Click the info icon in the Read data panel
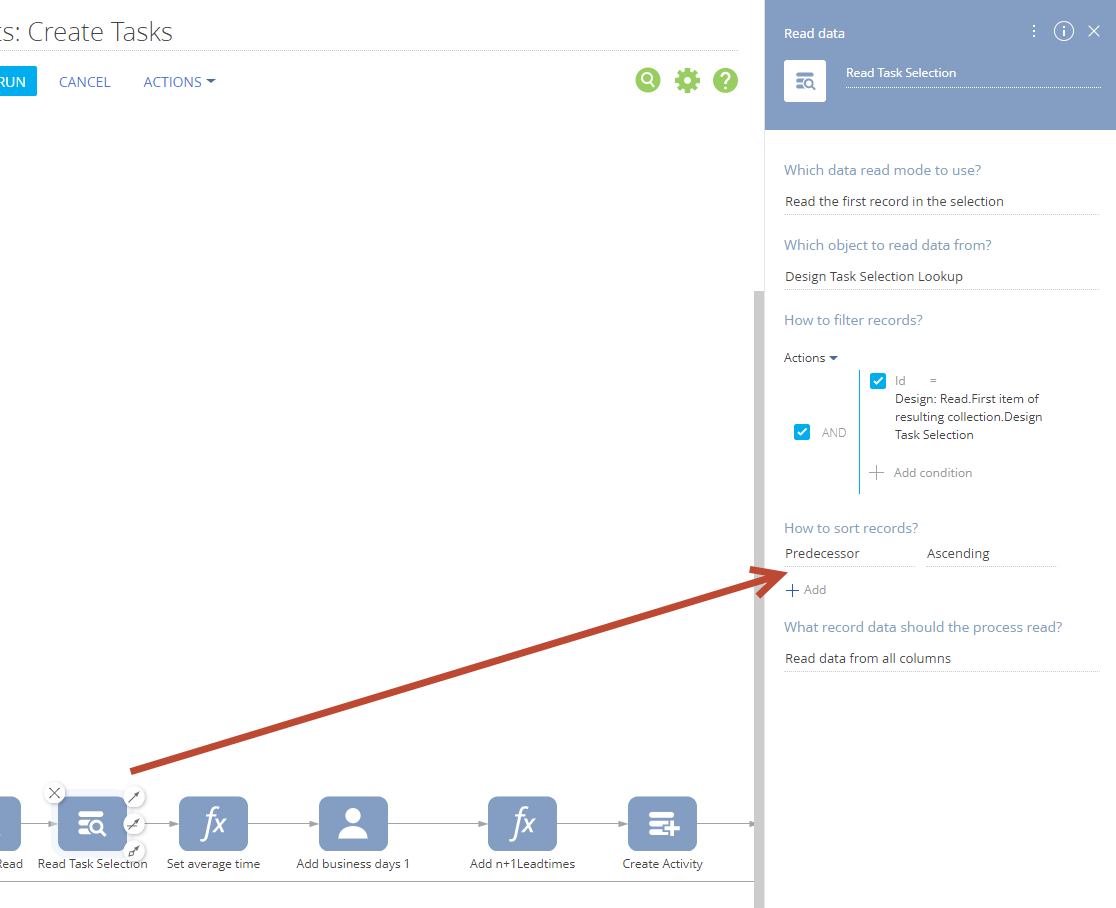This screenshot has height=908, width=1116. coord(1063,31)
